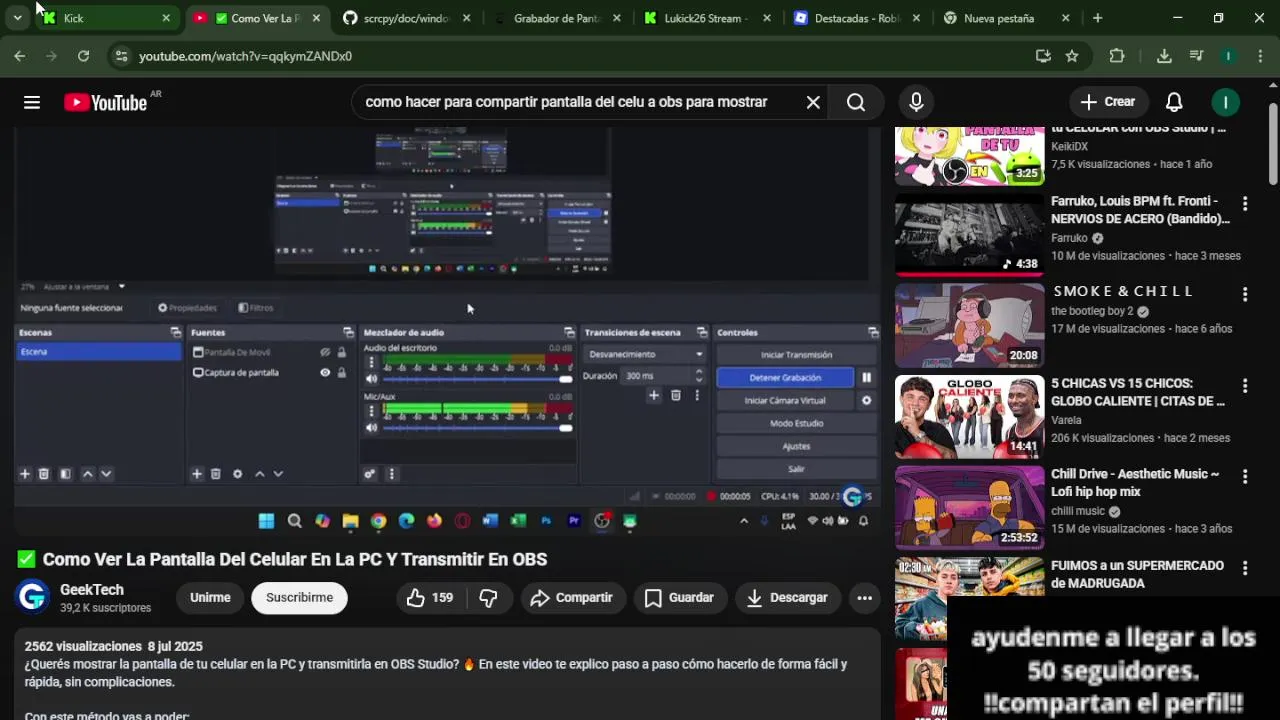This screenshot has width=1280, height=720.
Task: Click the pause recording button in OBS video
Action: point(866,378)
